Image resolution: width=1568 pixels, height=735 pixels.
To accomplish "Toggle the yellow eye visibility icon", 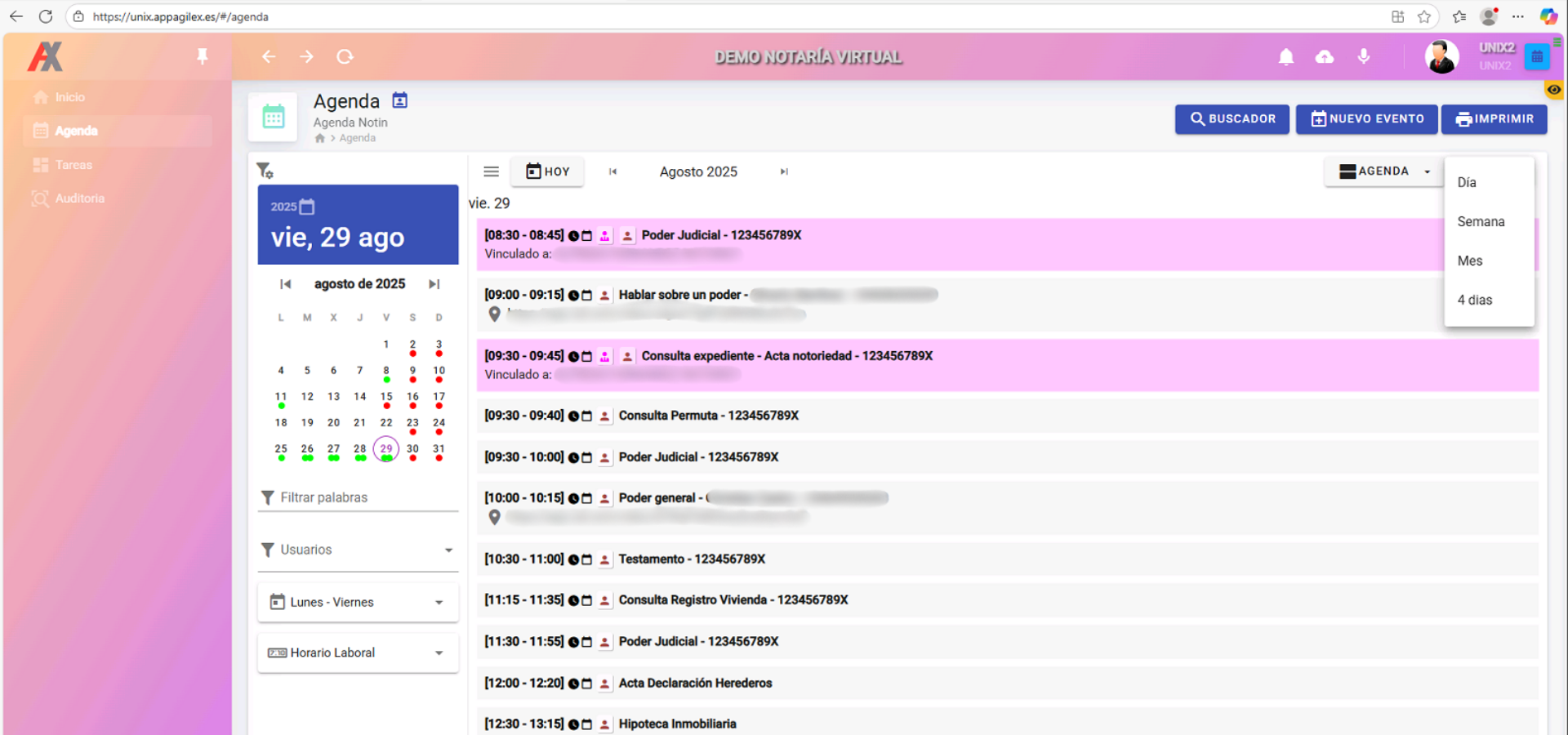I will click(x=1553, y=90).
